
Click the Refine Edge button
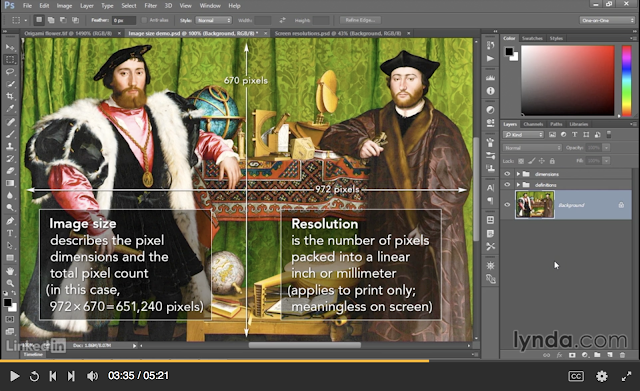[360, 20]
